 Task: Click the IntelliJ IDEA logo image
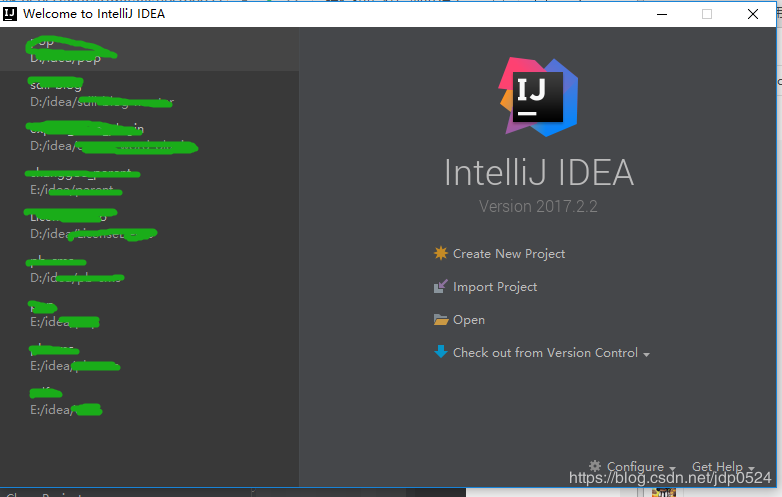click(539, 97)
